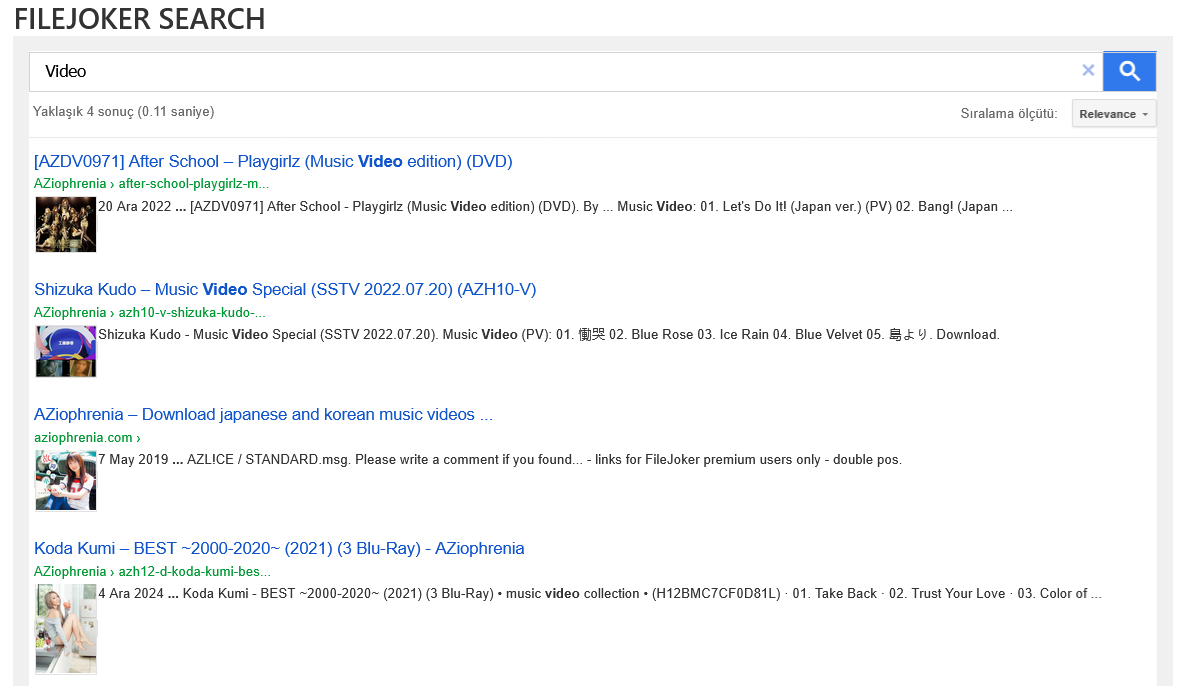
Task: Click the green after-school-playgirlz-m... URL path
Action: point(193,184)
